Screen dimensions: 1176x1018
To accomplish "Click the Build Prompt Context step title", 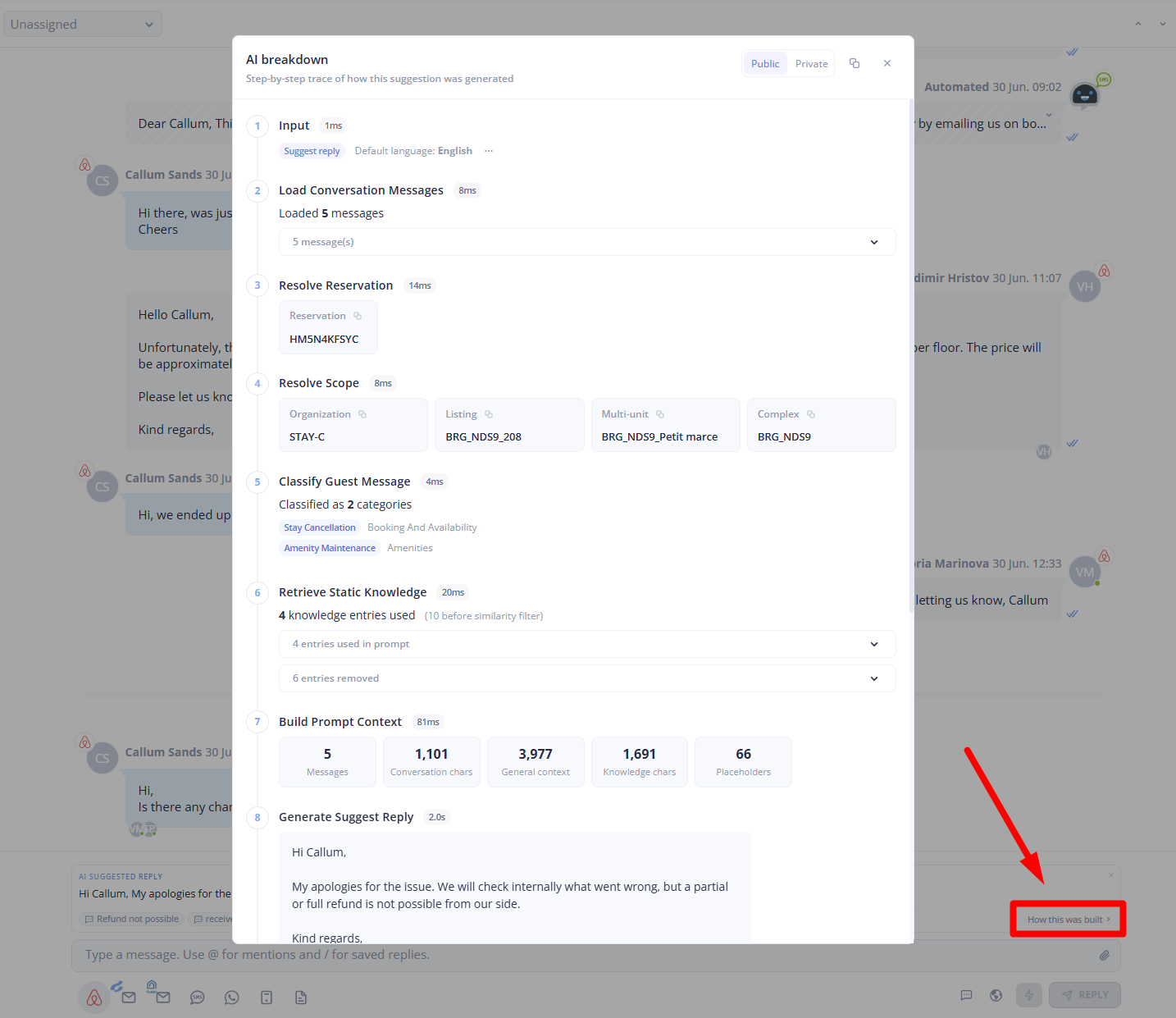I will tap(340, 722).
